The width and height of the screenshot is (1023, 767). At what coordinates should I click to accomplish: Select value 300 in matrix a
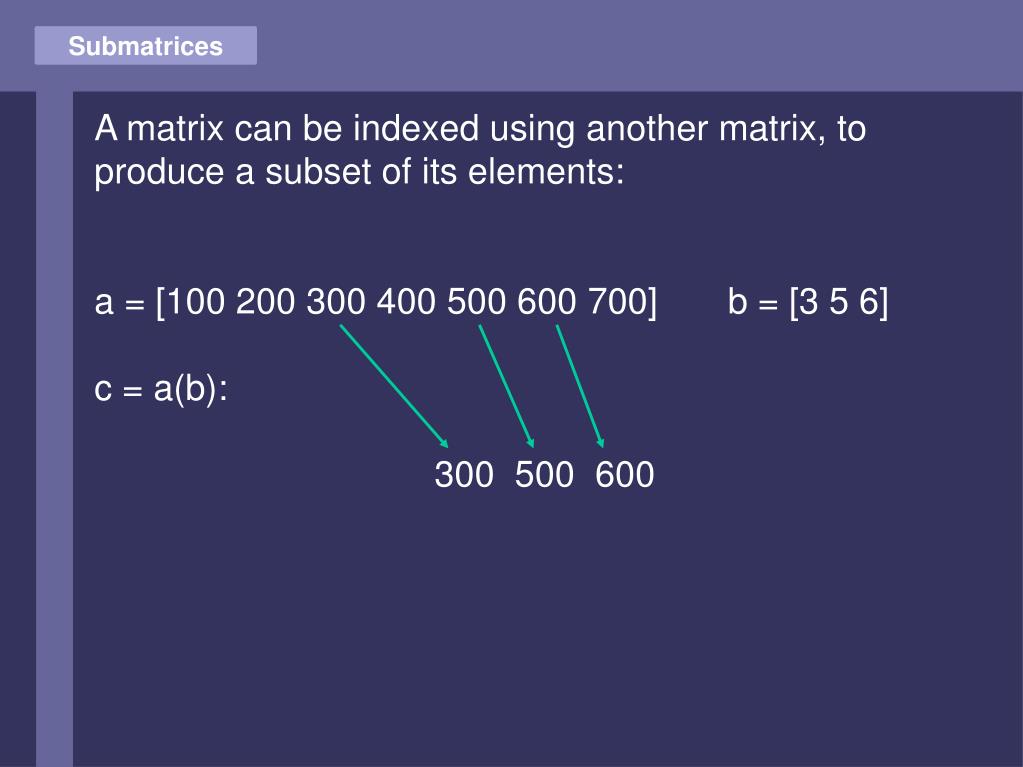click(335, 302)
